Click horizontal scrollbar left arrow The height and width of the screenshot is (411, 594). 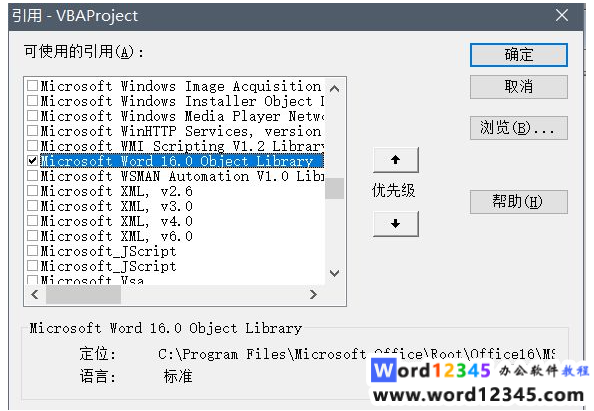(35, 294)
